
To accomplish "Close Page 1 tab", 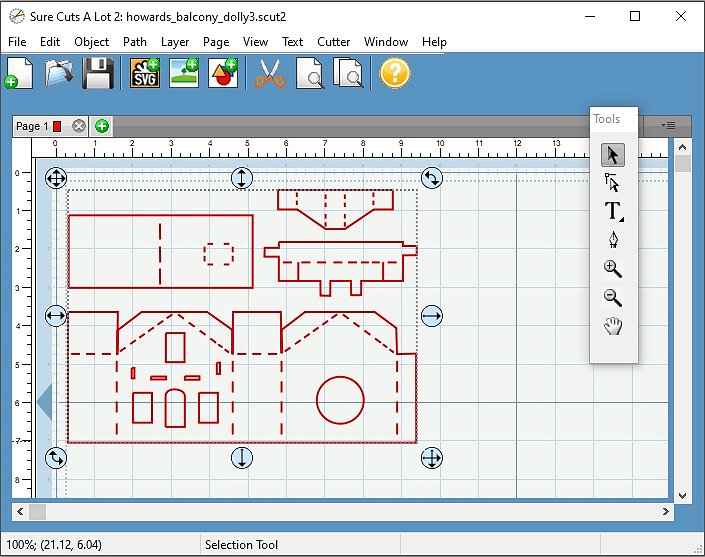I will tap(79, 126).
